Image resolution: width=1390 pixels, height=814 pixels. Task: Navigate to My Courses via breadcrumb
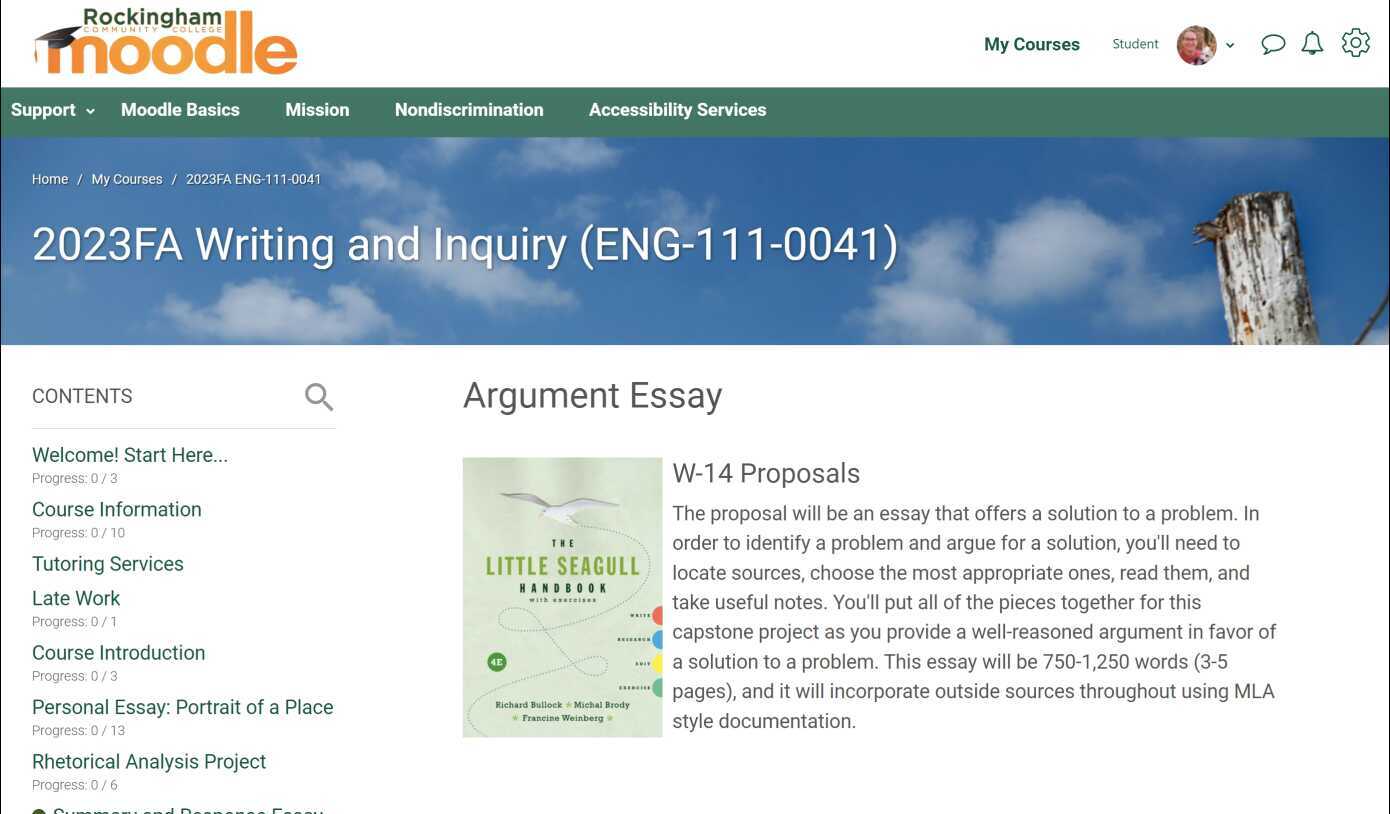click(x=127, y=179)
